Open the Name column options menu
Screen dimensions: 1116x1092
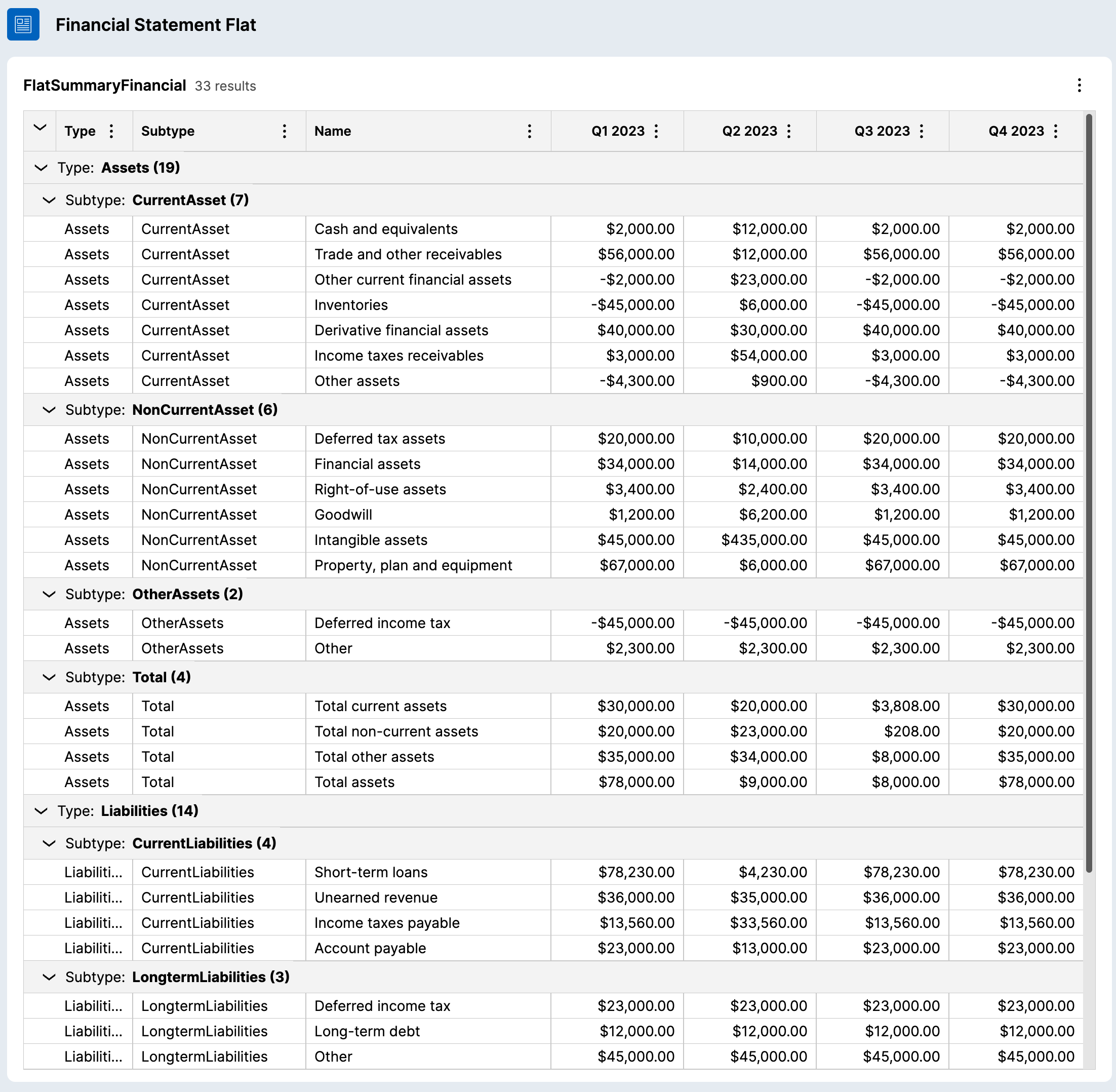click(529, 131)
